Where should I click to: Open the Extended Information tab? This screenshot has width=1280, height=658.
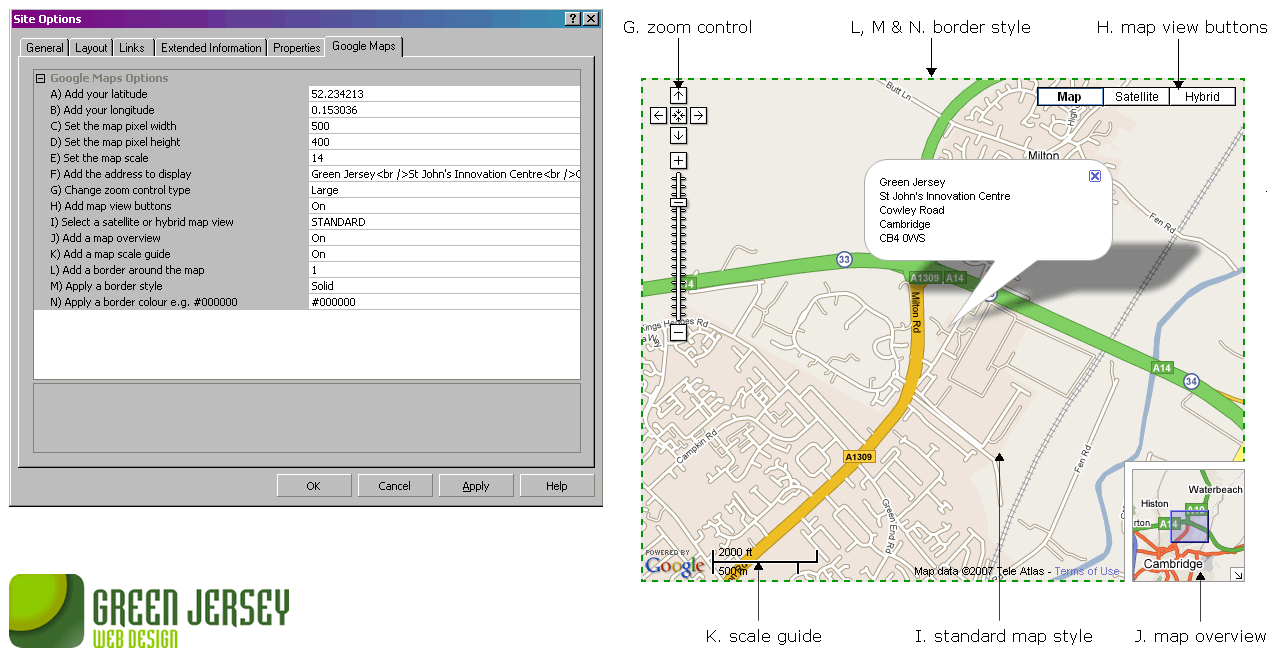[211, 48]
